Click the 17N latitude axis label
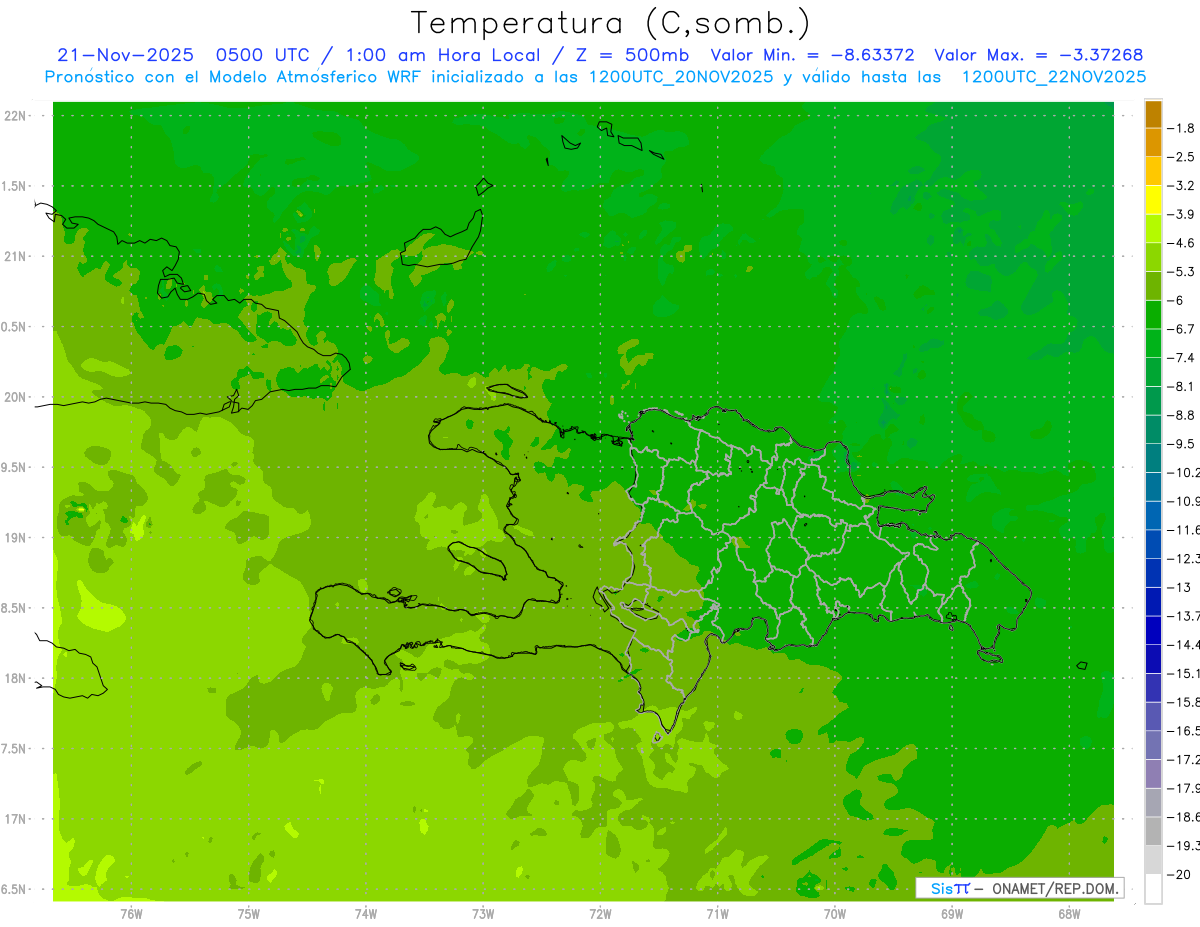The width and height of the screenshot is (1200, 927). [x=17, y=819]
